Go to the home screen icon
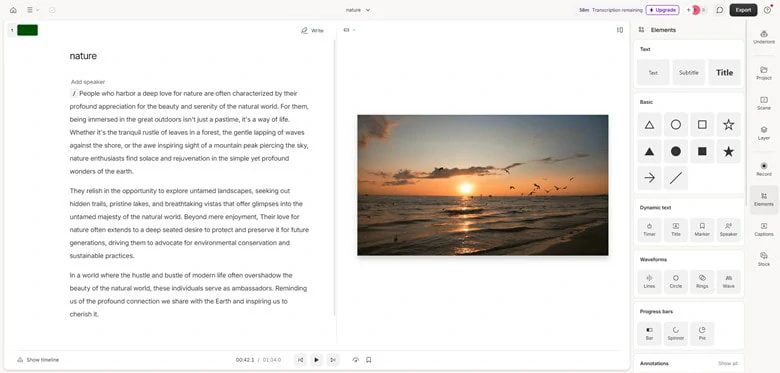780x373 pixels. coord(13,10)
